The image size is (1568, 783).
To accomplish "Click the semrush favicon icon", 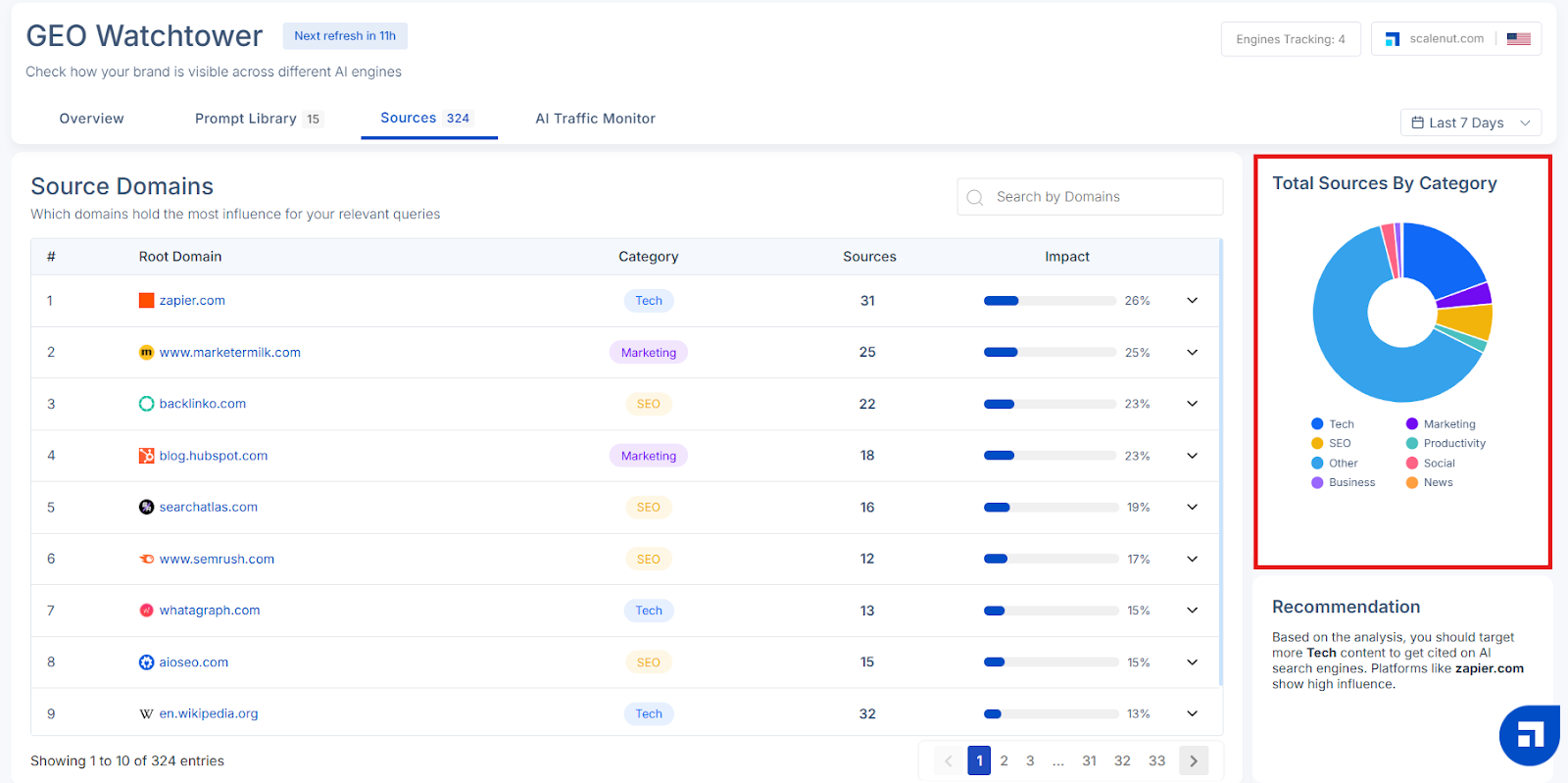I will (146, 559).
